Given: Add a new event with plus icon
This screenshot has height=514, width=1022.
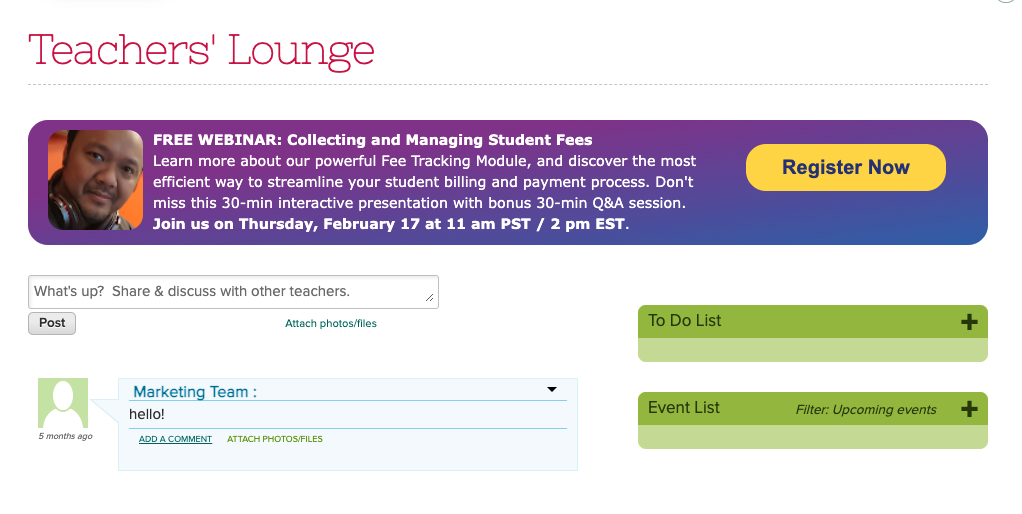Looking at the screenshot, I should 968,408.
